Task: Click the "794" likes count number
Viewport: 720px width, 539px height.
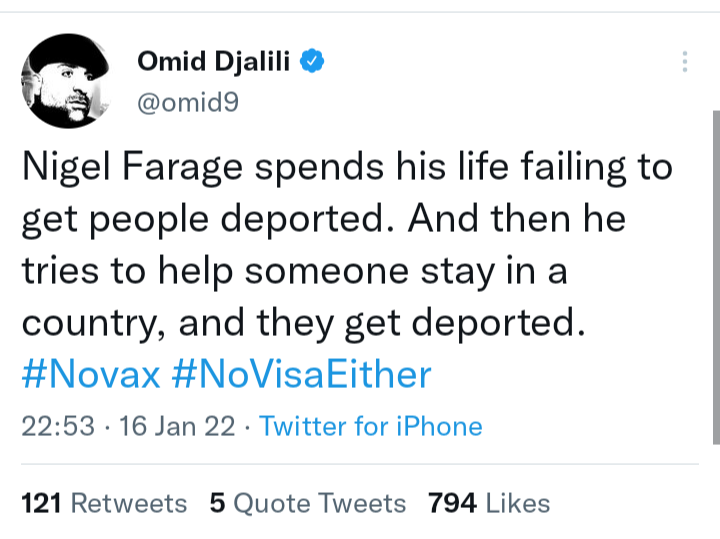Action: pos(452,503)
